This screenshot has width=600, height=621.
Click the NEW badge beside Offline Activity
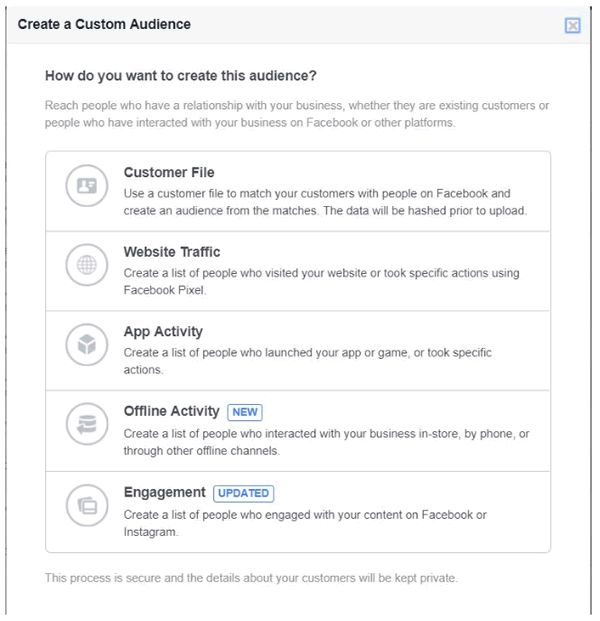[245, 412]
